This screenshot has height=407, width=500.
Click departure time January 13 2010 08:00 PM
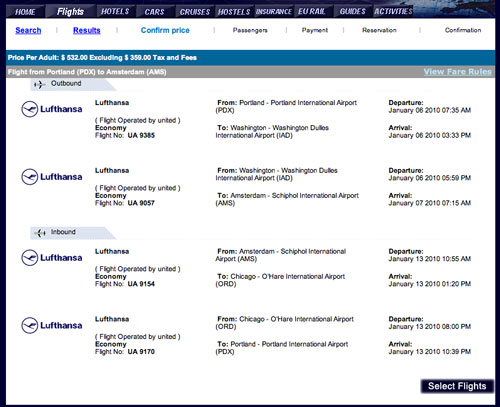coord(430,327)
